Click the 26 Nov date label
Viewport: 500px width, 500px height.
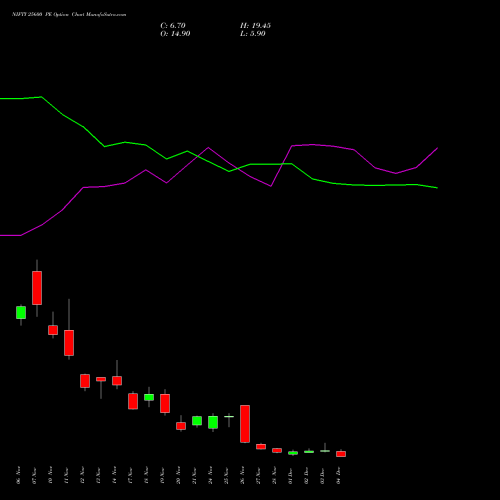click(x=242, y=475)
